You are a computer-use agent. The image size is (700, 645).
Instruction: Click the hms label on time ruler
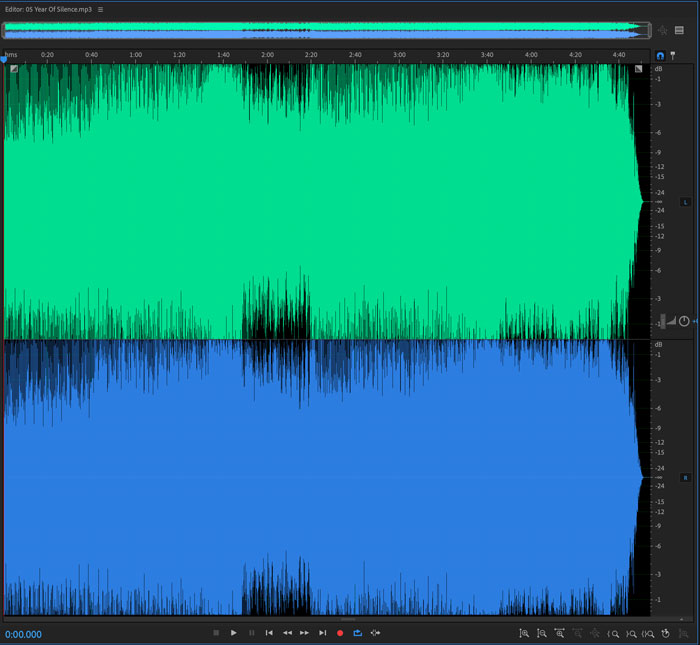(11, 55)
